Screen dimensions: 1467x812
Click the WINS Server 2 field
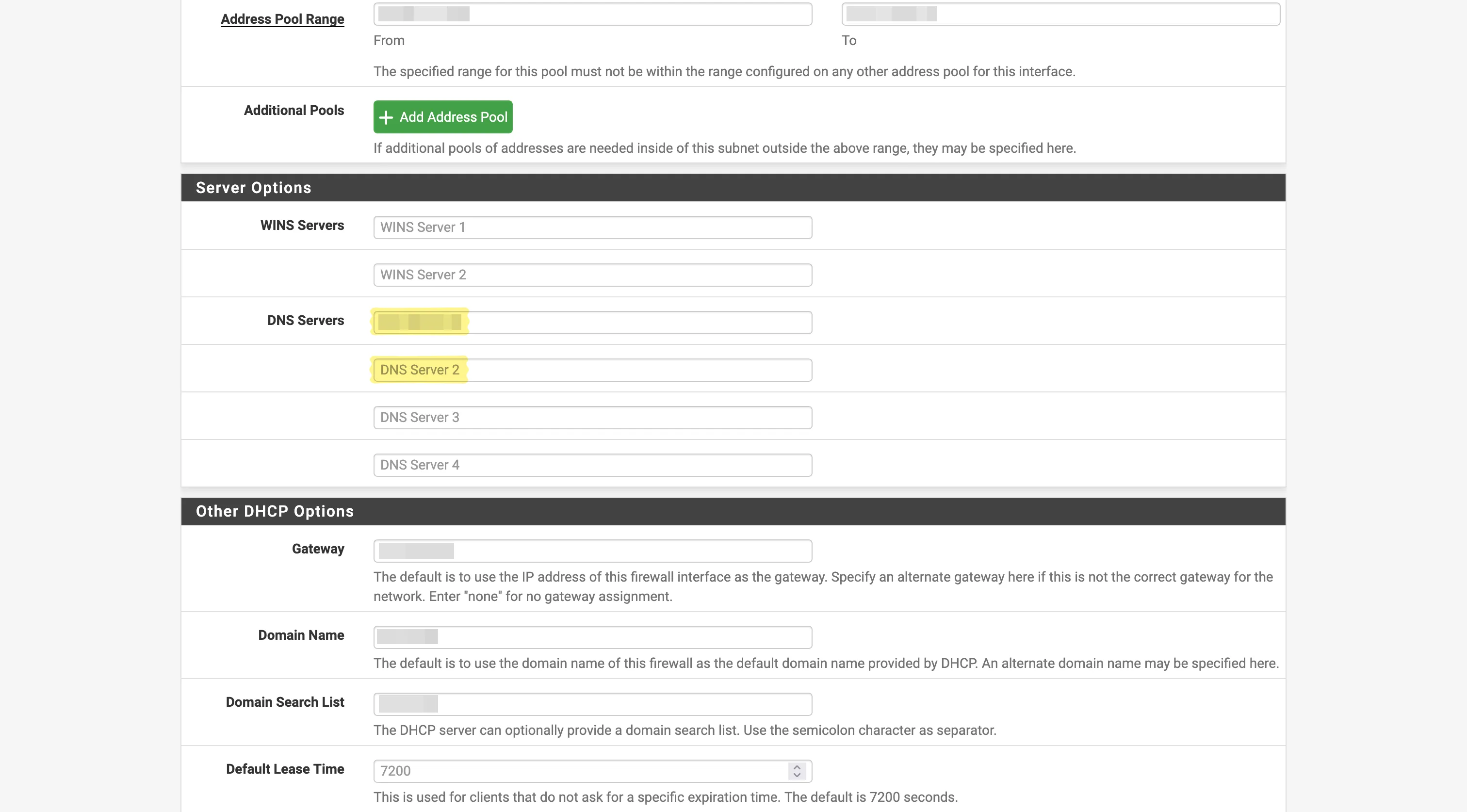click(592, 275)
